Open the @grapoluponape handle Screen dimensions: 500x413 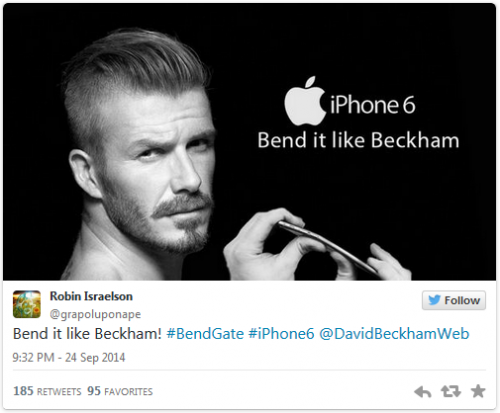pyautogui.click(x=95, y=314)
